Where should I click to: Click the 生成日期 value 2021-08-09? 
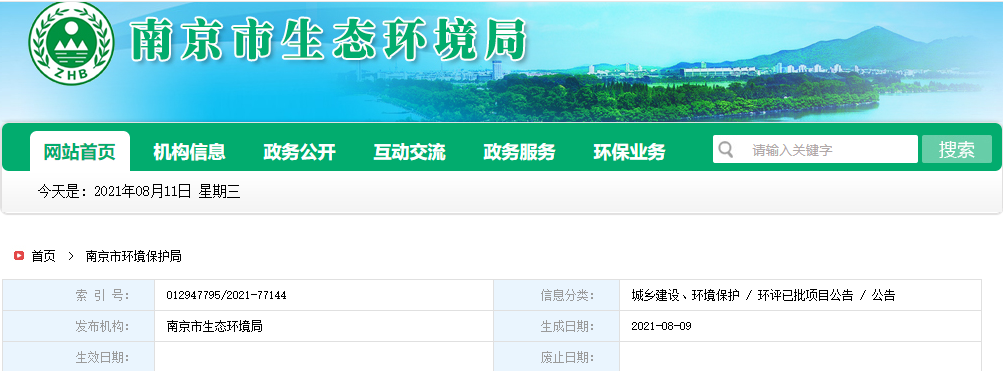(x=661, y=326)
